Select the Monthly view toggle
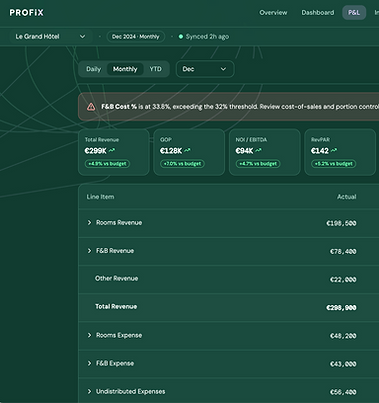Image resolution: width=379 pixels, height=403 pixels. 125,69
